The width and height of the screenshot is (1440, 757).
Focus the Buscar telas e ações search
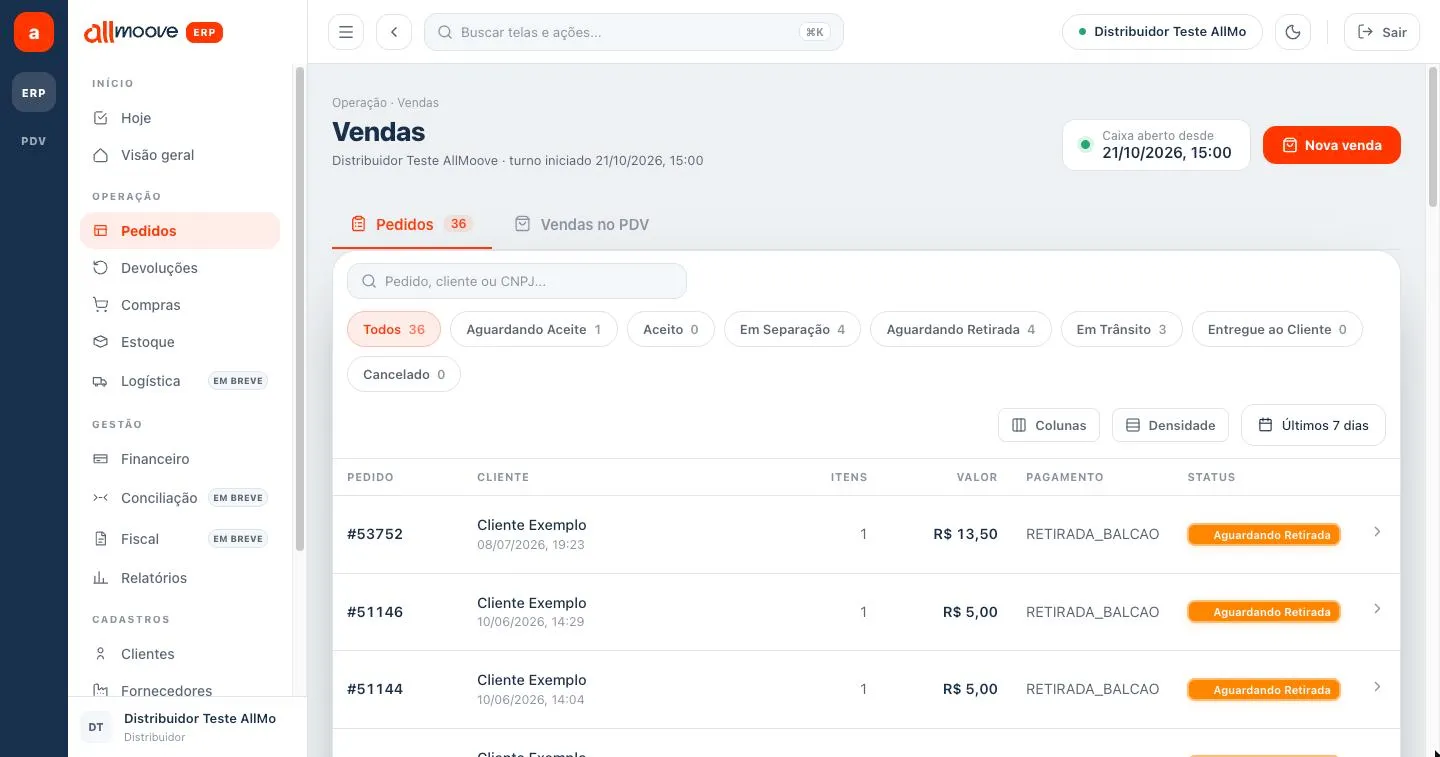pos(634,32)
